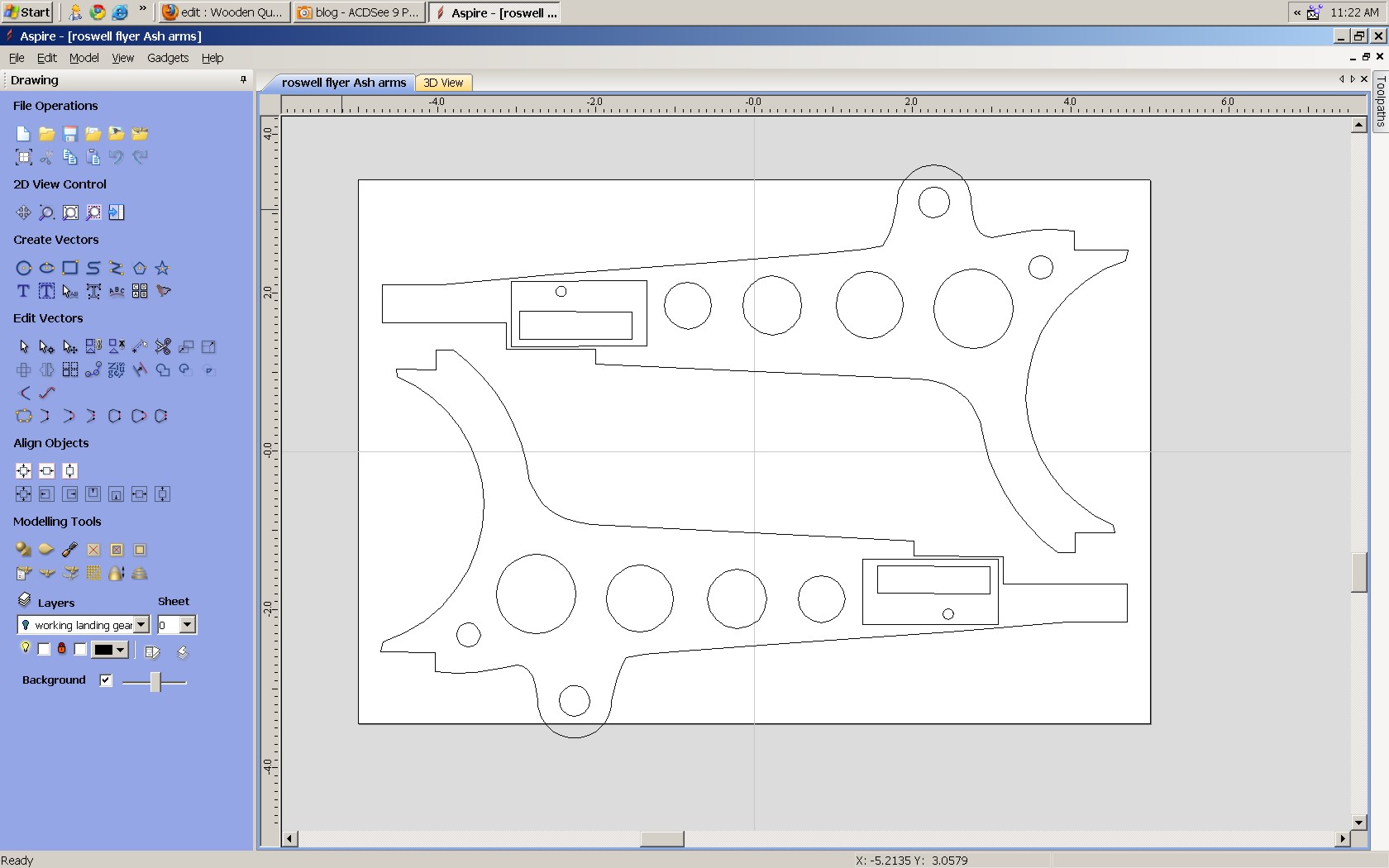Click the scroll right arrow of horizontal scrollbar

point(1343,839)
